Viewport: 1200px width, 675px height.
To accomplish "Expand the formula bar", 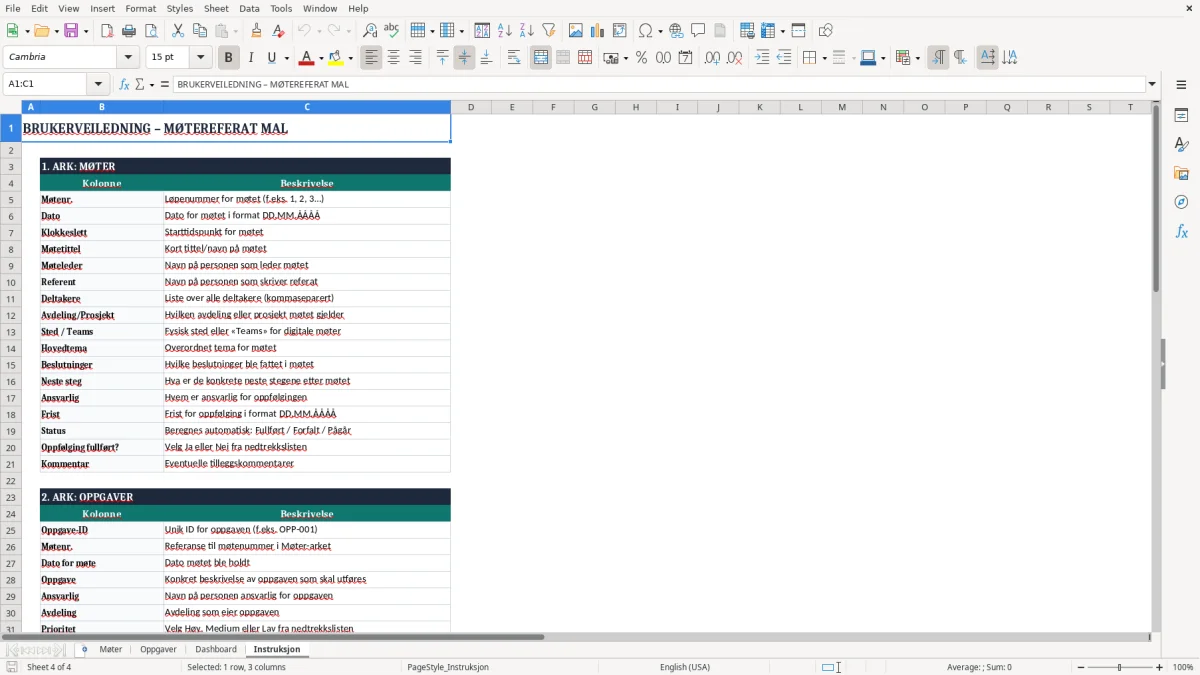I will coord(1152,84).
